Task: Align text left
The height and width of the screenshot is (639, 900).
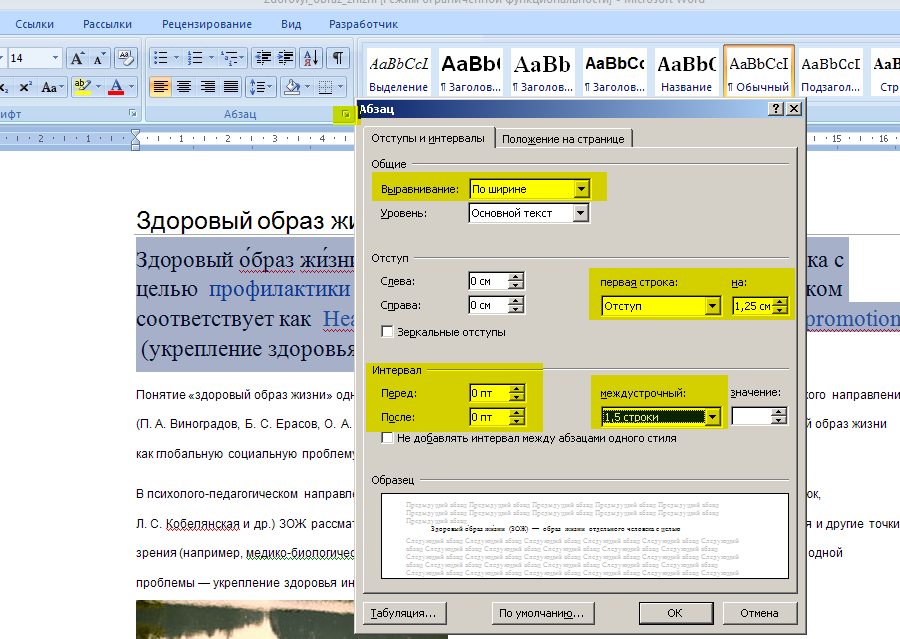Action: [161, 87]
